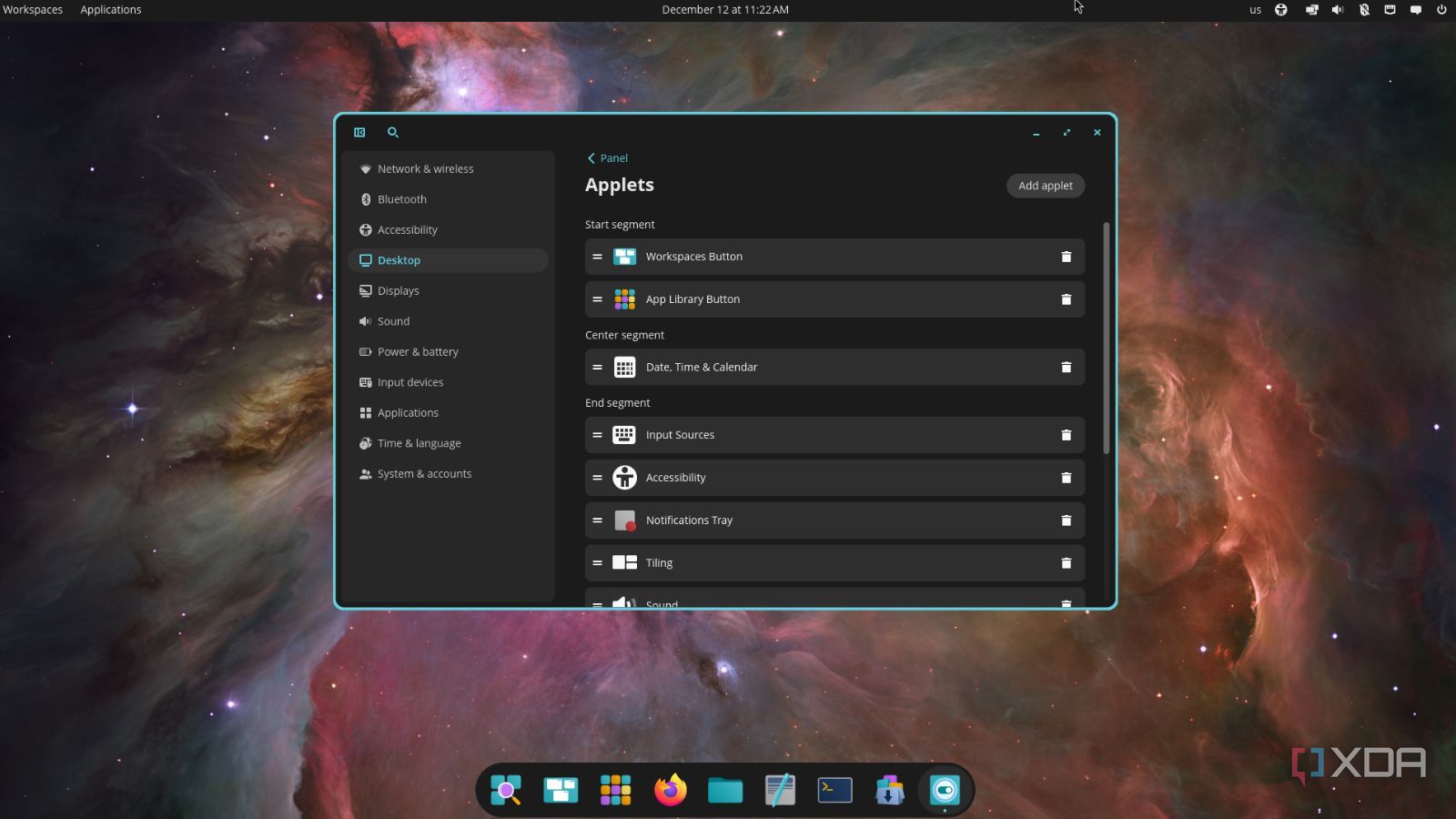1456x819 pixels.
Task: Open the sound applet in top panel
Action: [x=1337, y=10]
